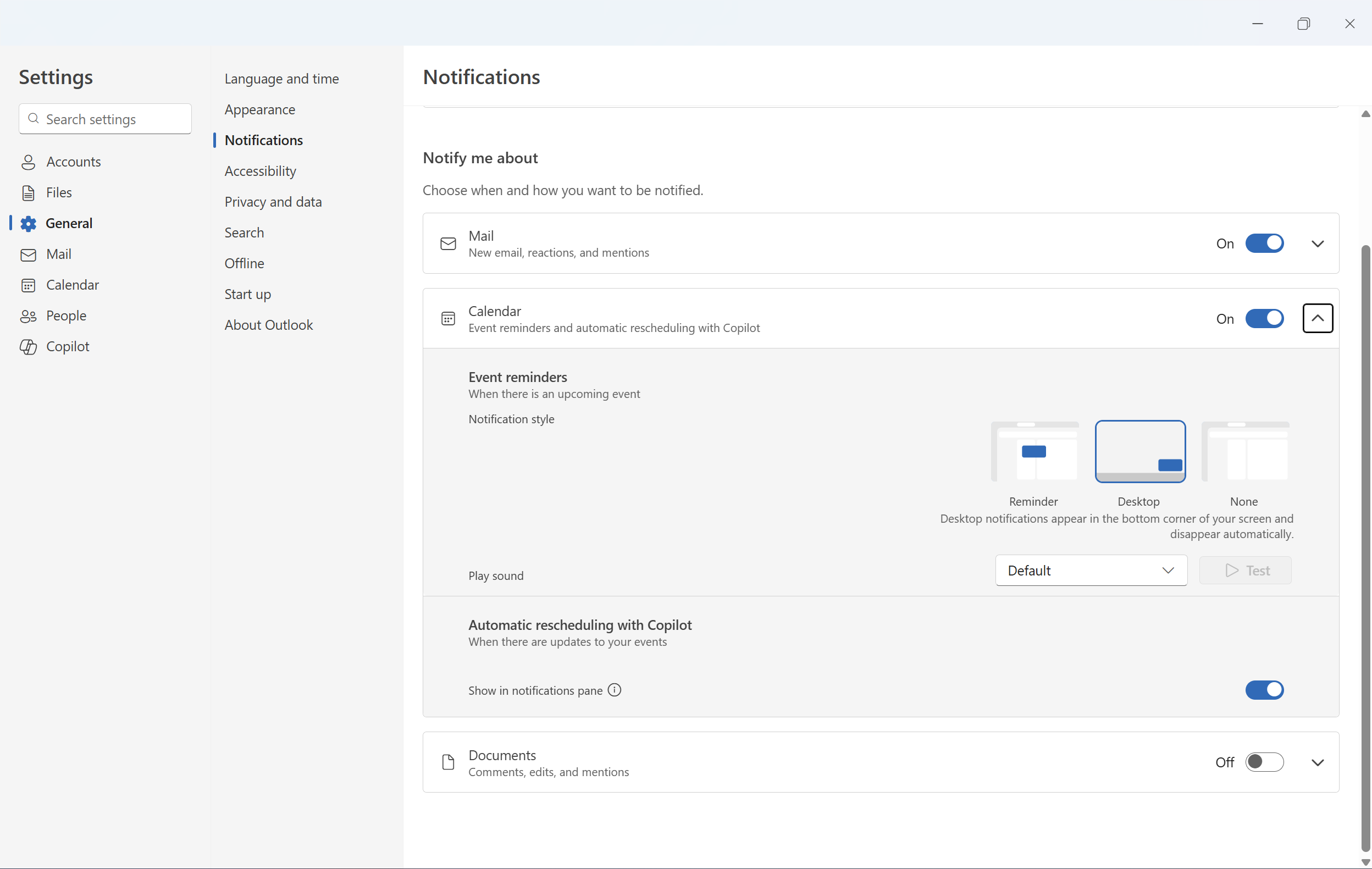
Task: Close the Settings window
Action: (1349, 24)
